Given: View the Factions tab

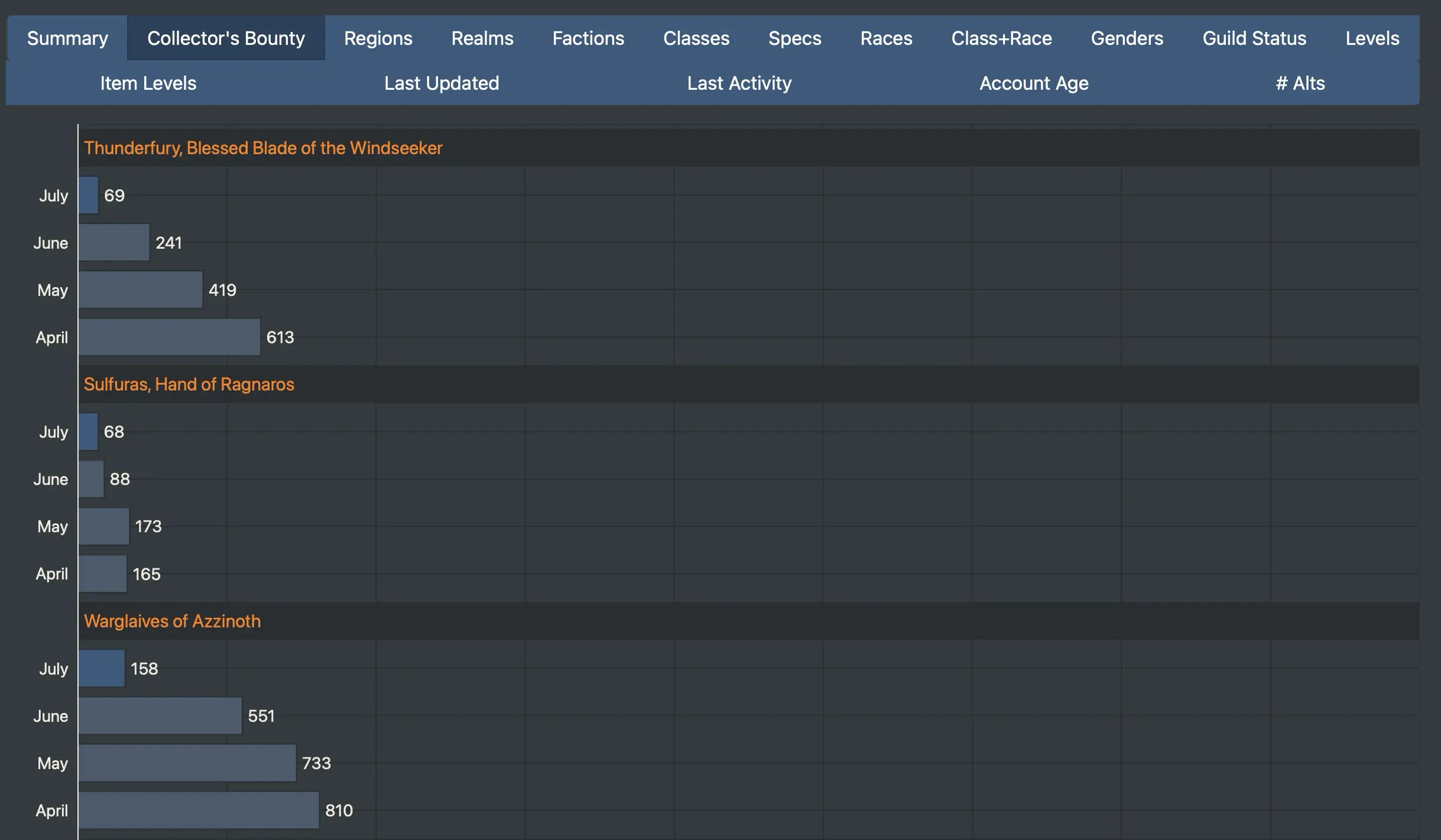Looking at the screenshot, I should pos(588,38).
